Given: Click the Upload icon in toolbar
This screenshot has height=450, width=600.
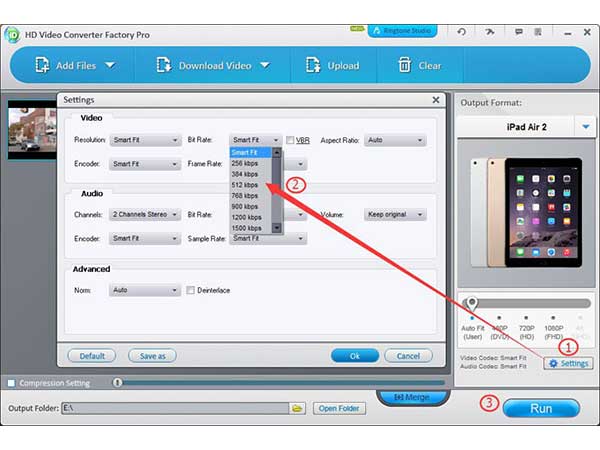Looking at the screenshot, I should [x=311, y=66].
